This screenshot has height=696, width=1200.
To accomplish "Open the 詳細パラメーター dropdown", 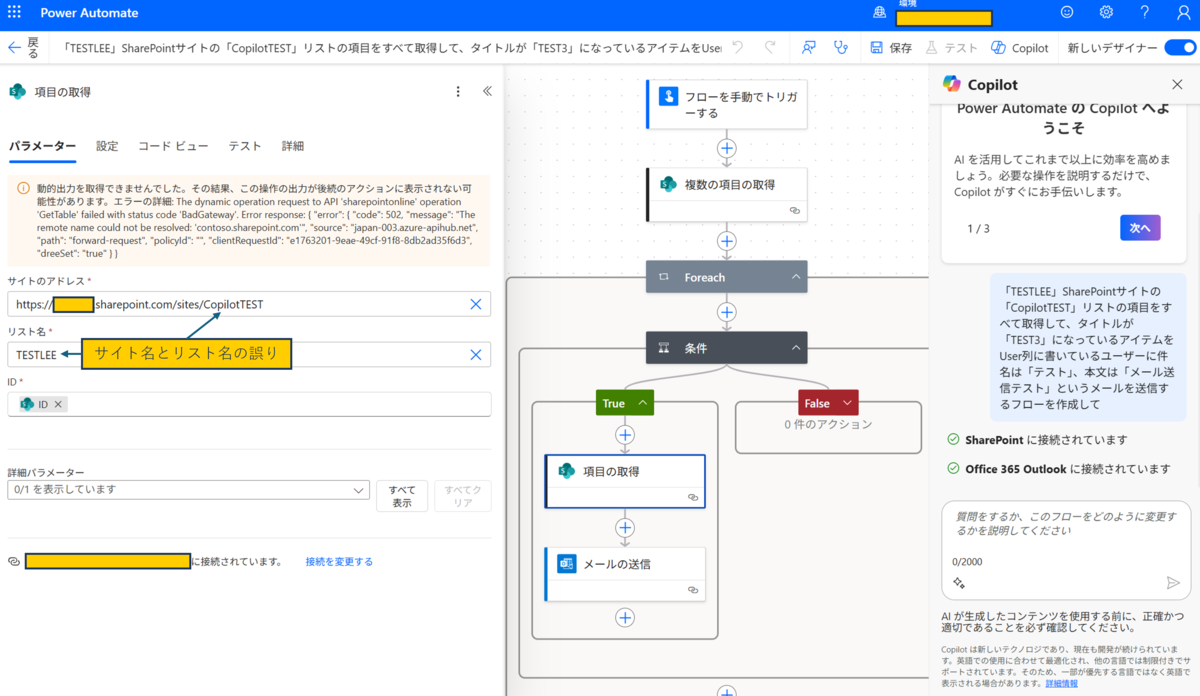I will 188,490.
